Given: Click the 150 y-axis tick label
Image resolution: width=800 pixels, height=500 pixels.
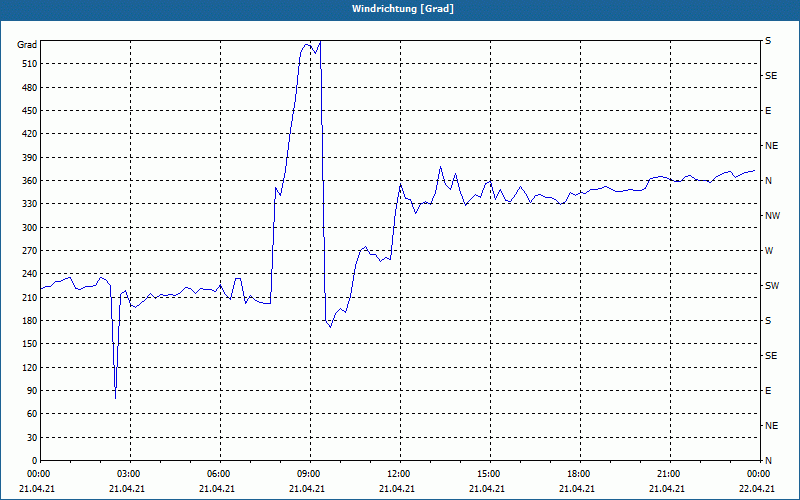Looking at the screenshot, I should [x=29, y=344].
